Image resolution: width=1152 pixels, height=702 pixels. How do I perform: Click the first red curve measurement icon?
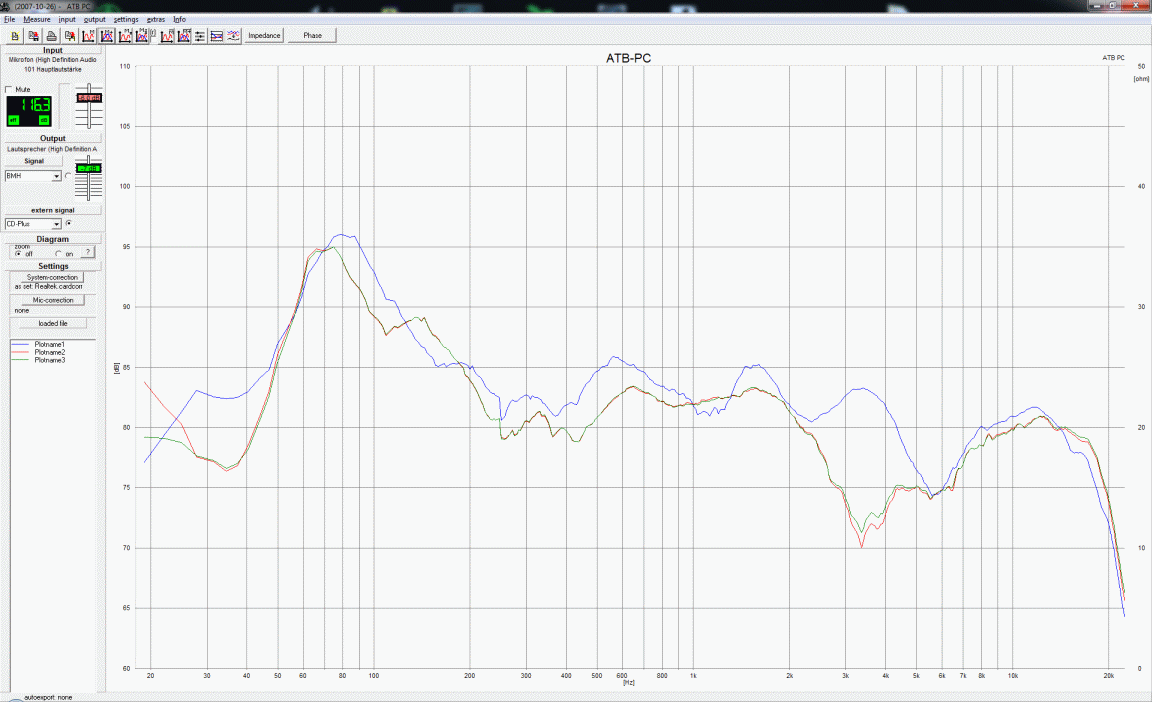click(89, 36)
